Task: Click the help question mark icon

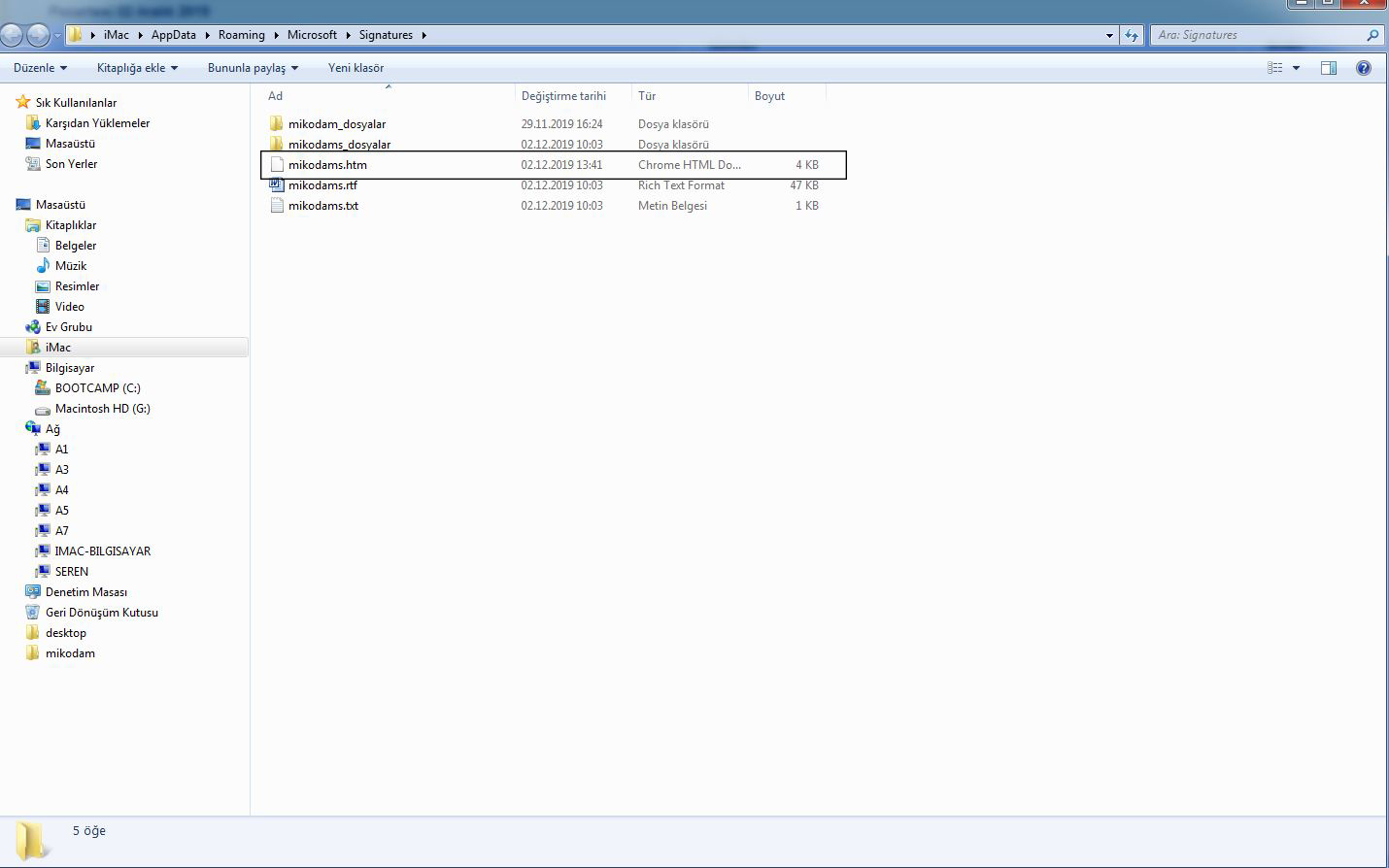Action: click(x=1364, y=68)
